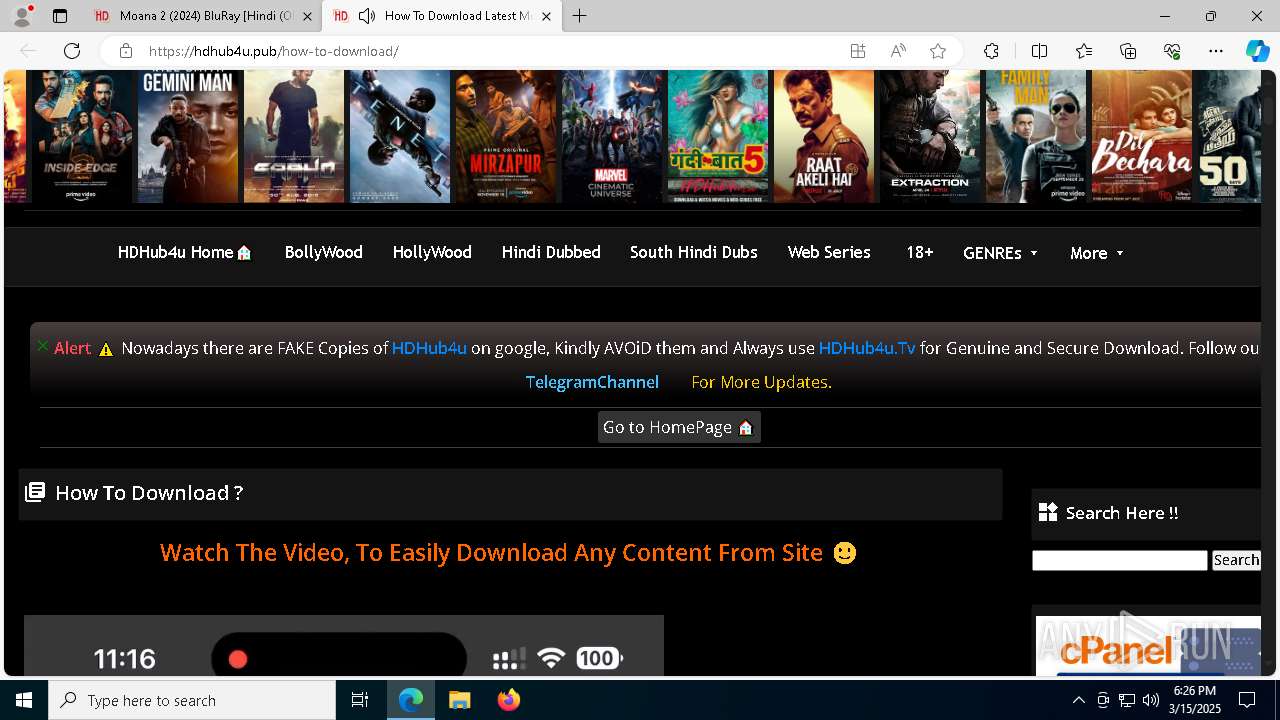Screen dimensions: 1280x720
Task: Expand the More dropdown menu
Action: 1096,253
